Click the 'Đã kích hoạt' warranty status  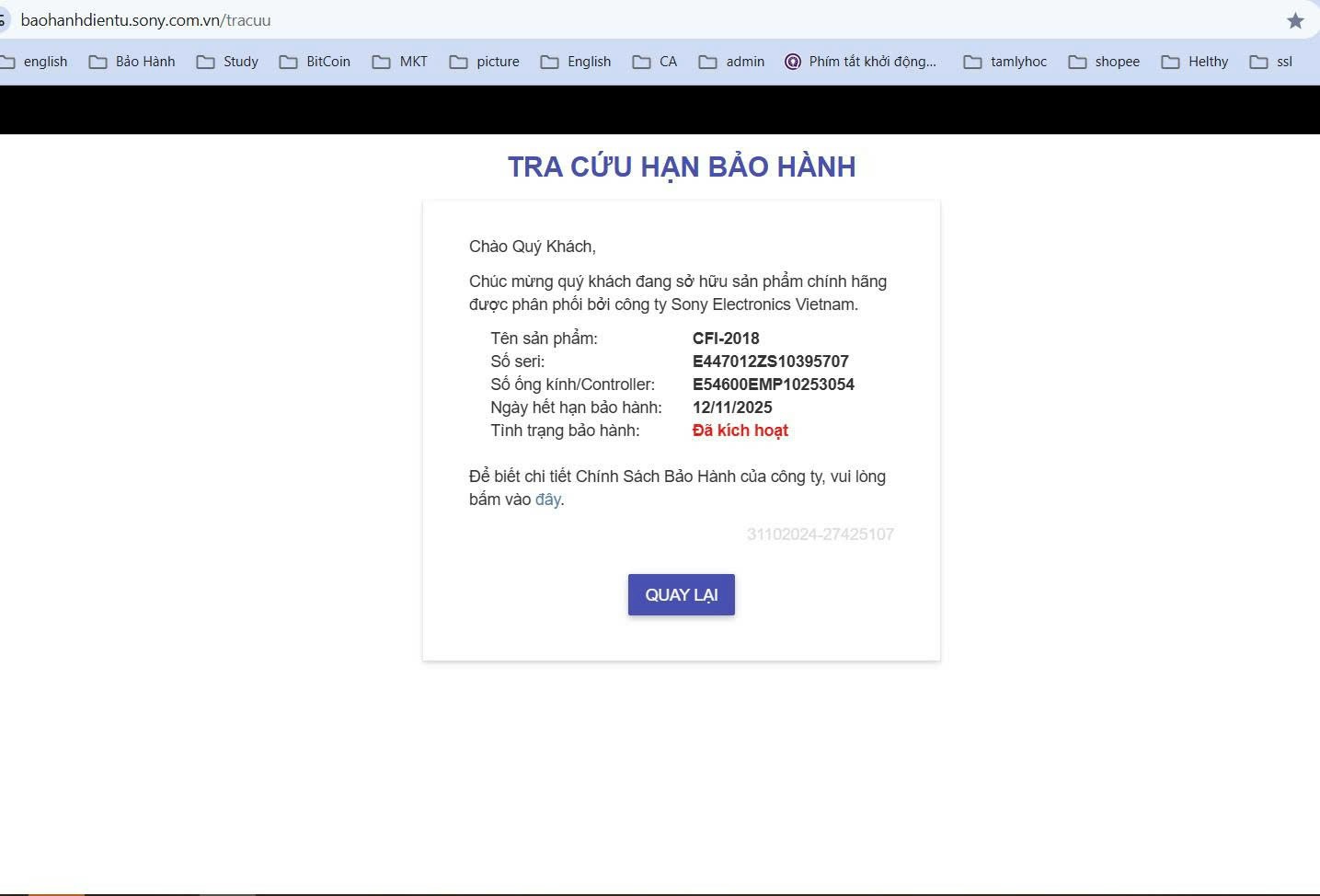click(740, 431)
